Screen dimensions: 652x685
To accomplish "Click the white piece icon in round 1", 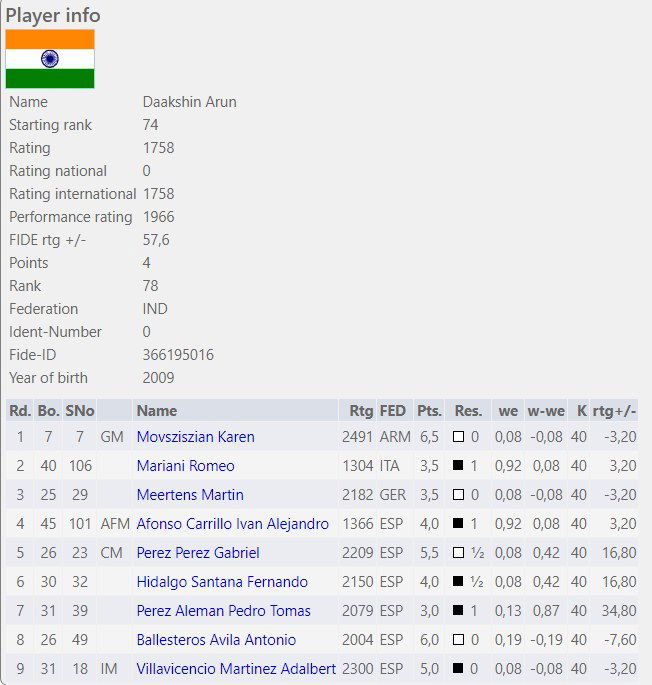I will coord(458,437).
